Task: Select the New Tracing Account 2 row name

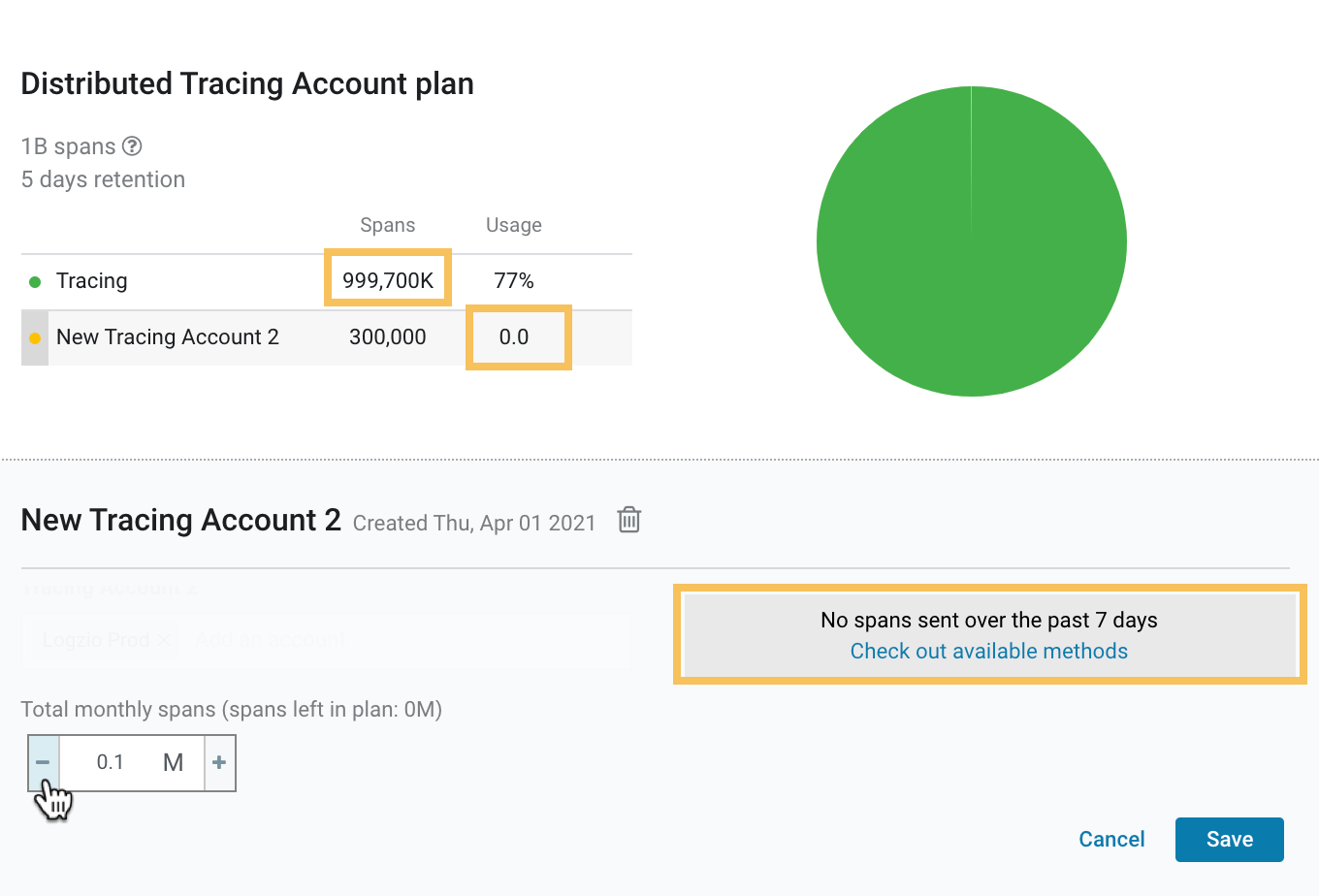Action: (x=168, y=337)
